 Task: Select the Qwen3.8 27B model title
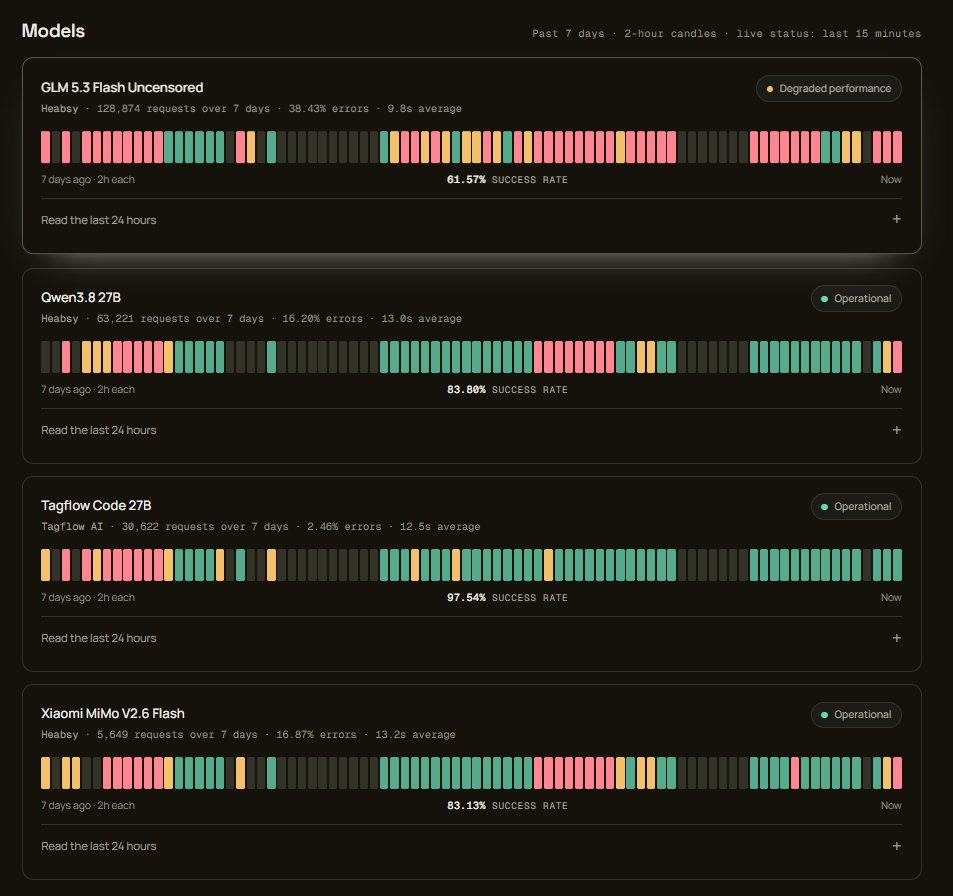click(x=81, y=297)
